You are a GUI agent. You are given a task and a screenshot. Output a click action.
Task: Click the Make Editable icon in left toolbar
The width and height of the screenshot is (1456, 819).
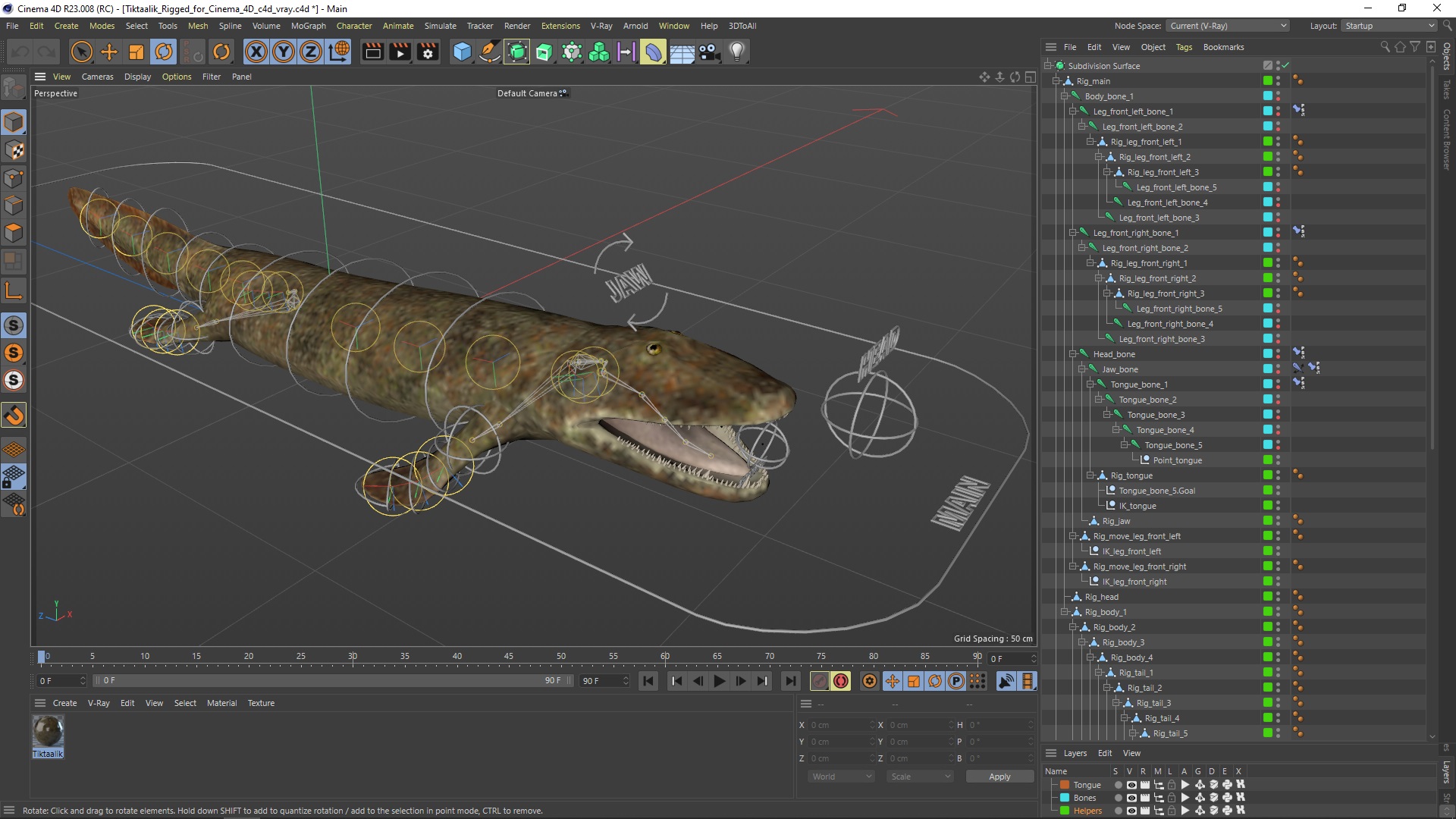pos(14,88)
